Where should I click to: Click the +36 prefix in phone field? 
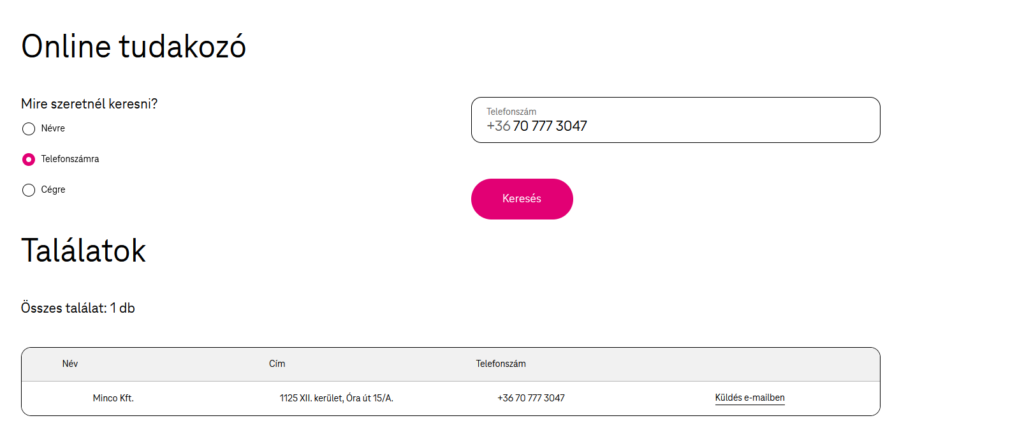coord(498,126)
